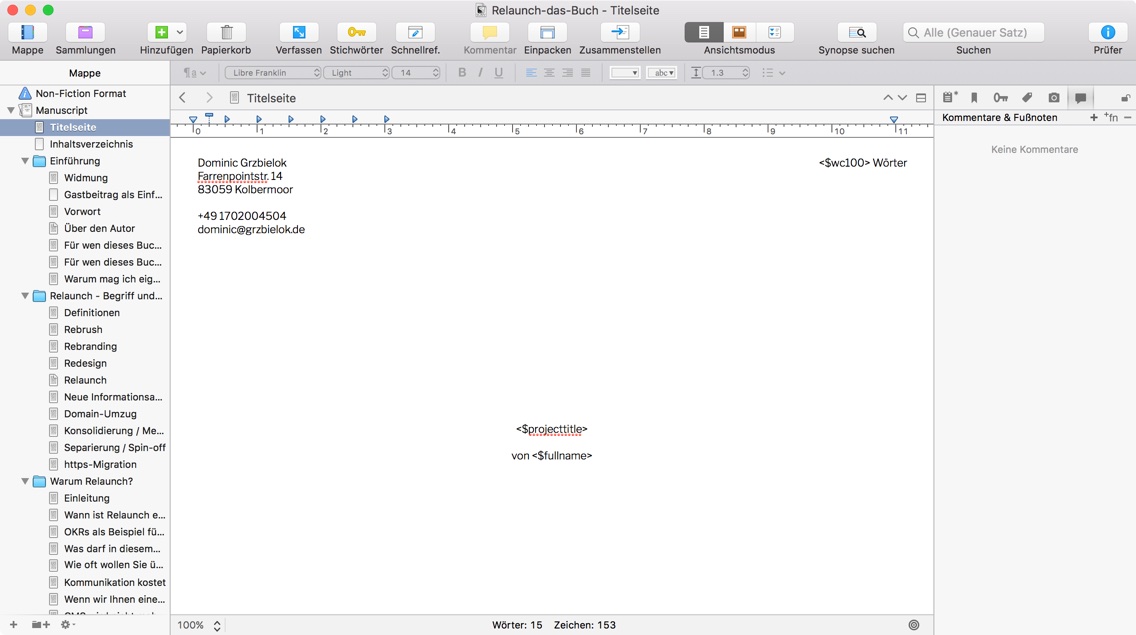The image size is (1136, 635).
Task: Toggle the Prüfer inspector
Action: tap(1107, 33)
